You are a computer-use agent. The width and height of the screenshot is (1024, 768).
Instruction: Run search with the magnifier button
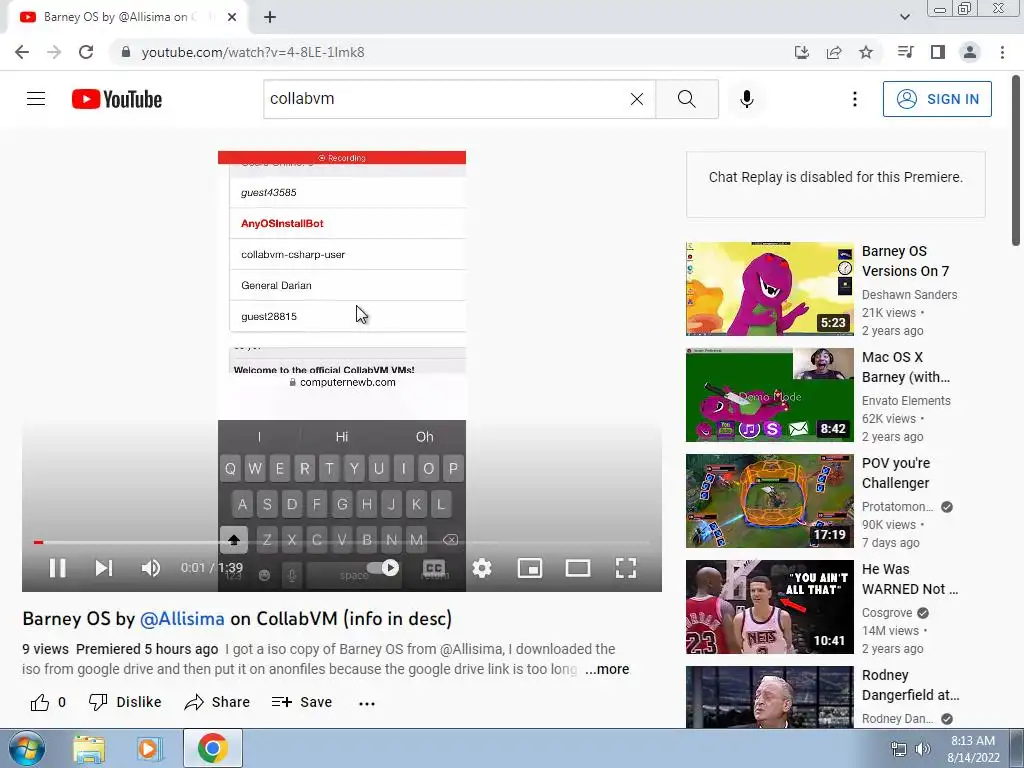tap(686, 99)
